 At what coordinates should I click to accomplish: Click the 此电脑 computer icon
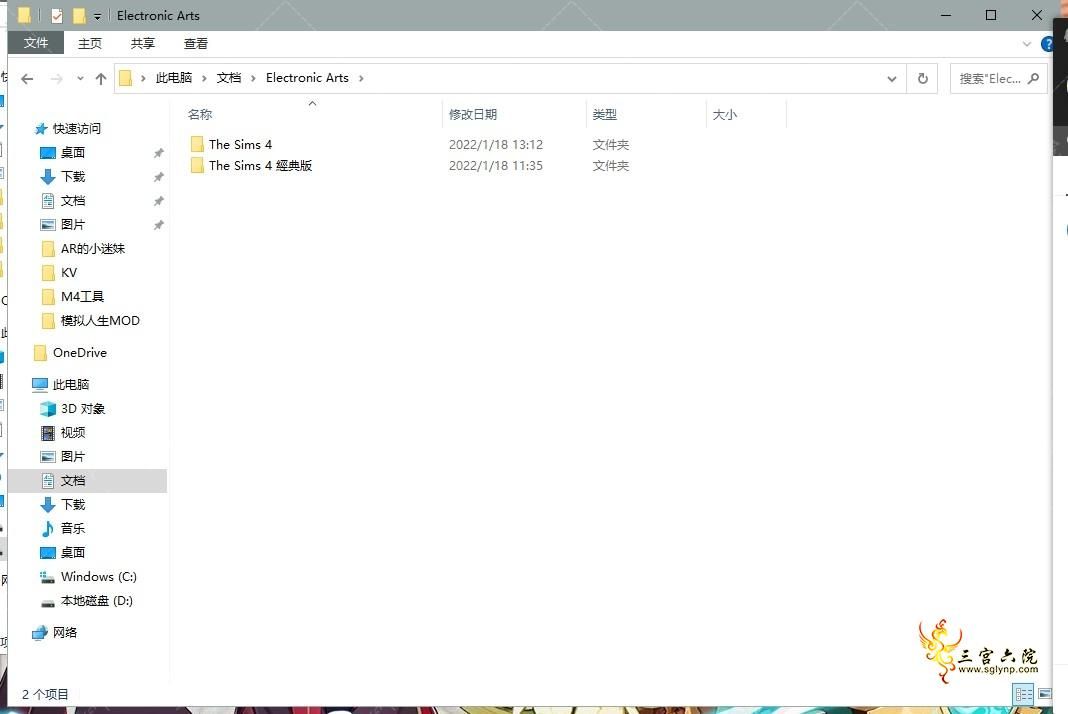coord(40,385)
